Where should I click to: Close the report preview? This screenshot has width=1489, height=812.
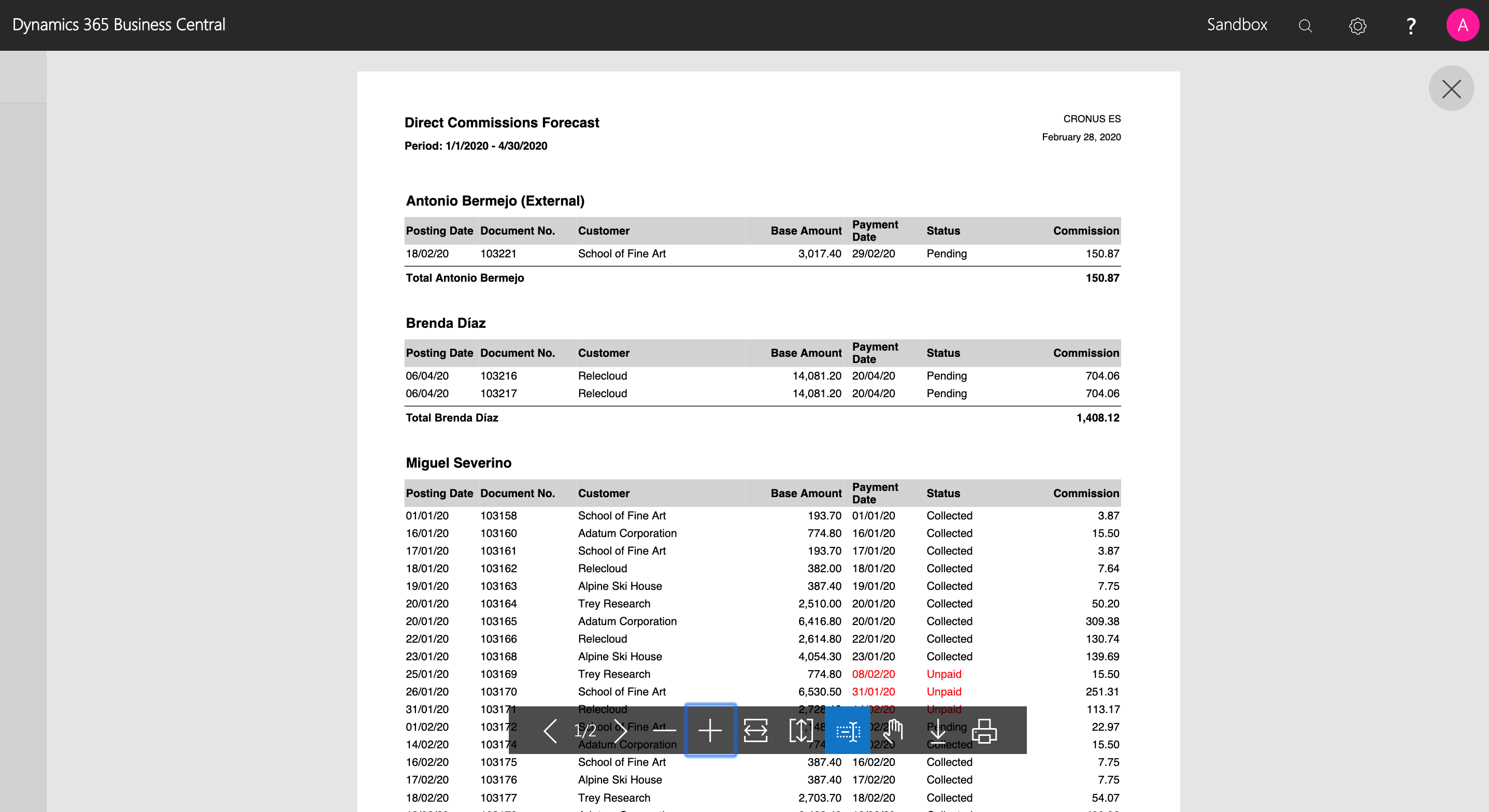(1451, 89)
